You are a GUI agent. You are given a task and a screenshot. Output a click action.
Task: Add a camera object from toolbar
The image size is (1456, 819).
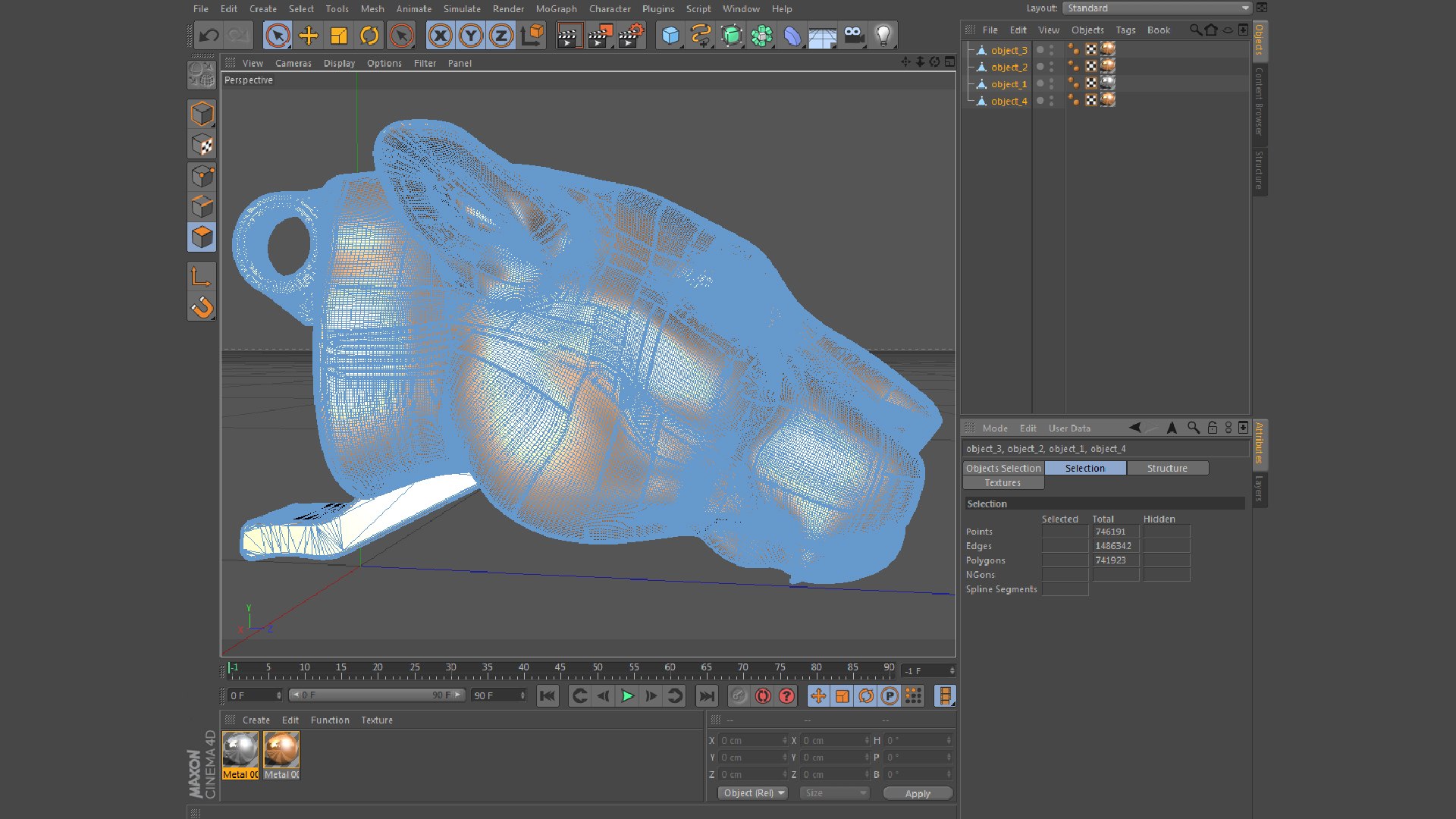pyautogui.click(x=853, y=36)
